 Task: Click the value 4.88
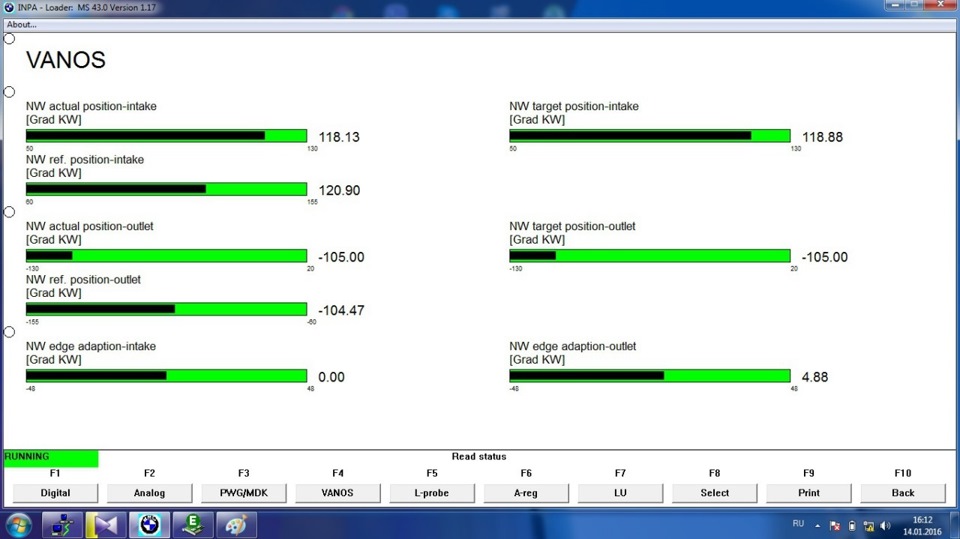pyautogui.click(x=815, y=377)
